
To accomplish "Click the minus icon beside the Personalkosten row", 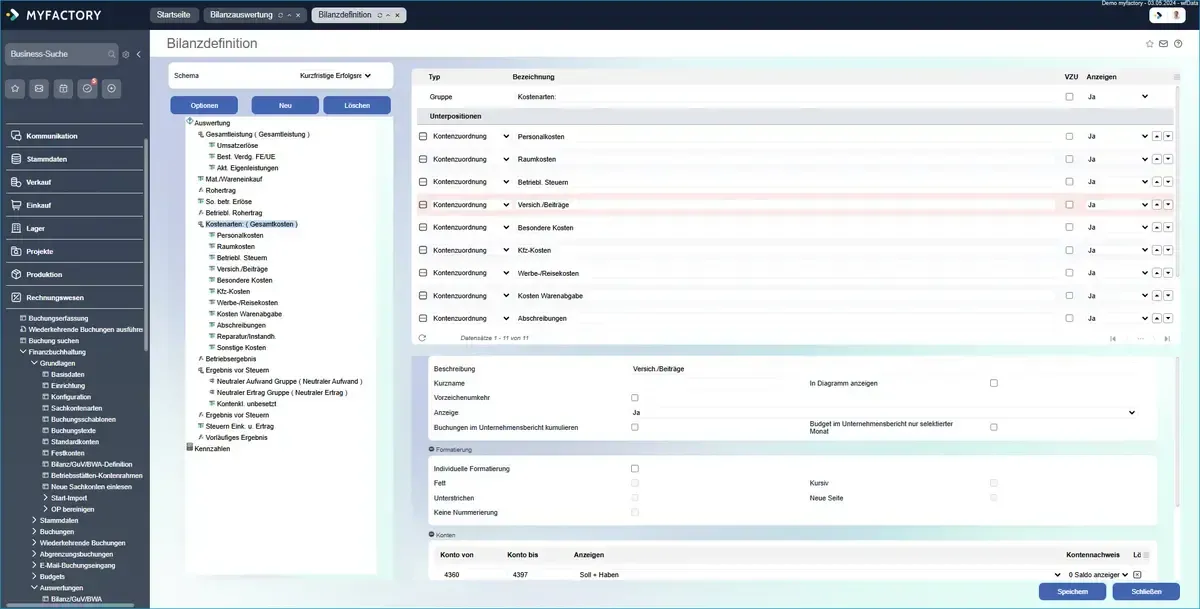I will [422, 136].
